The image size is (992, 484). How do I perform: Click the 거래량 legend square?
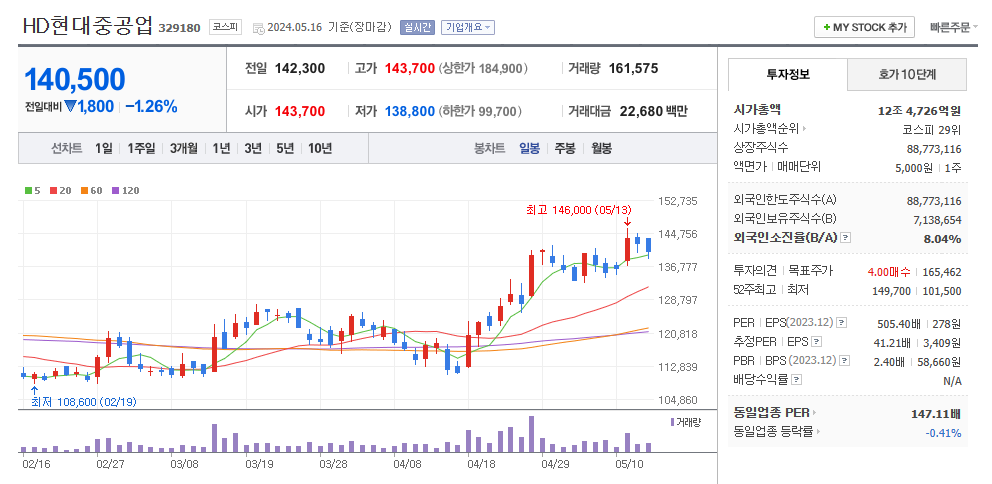672,422
